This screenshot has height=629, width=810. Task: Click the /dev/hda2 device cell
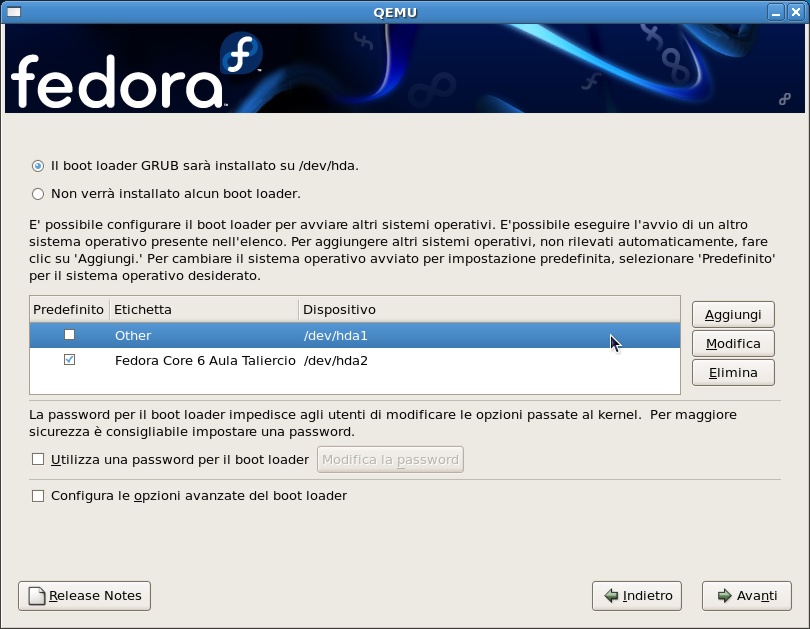336,360
